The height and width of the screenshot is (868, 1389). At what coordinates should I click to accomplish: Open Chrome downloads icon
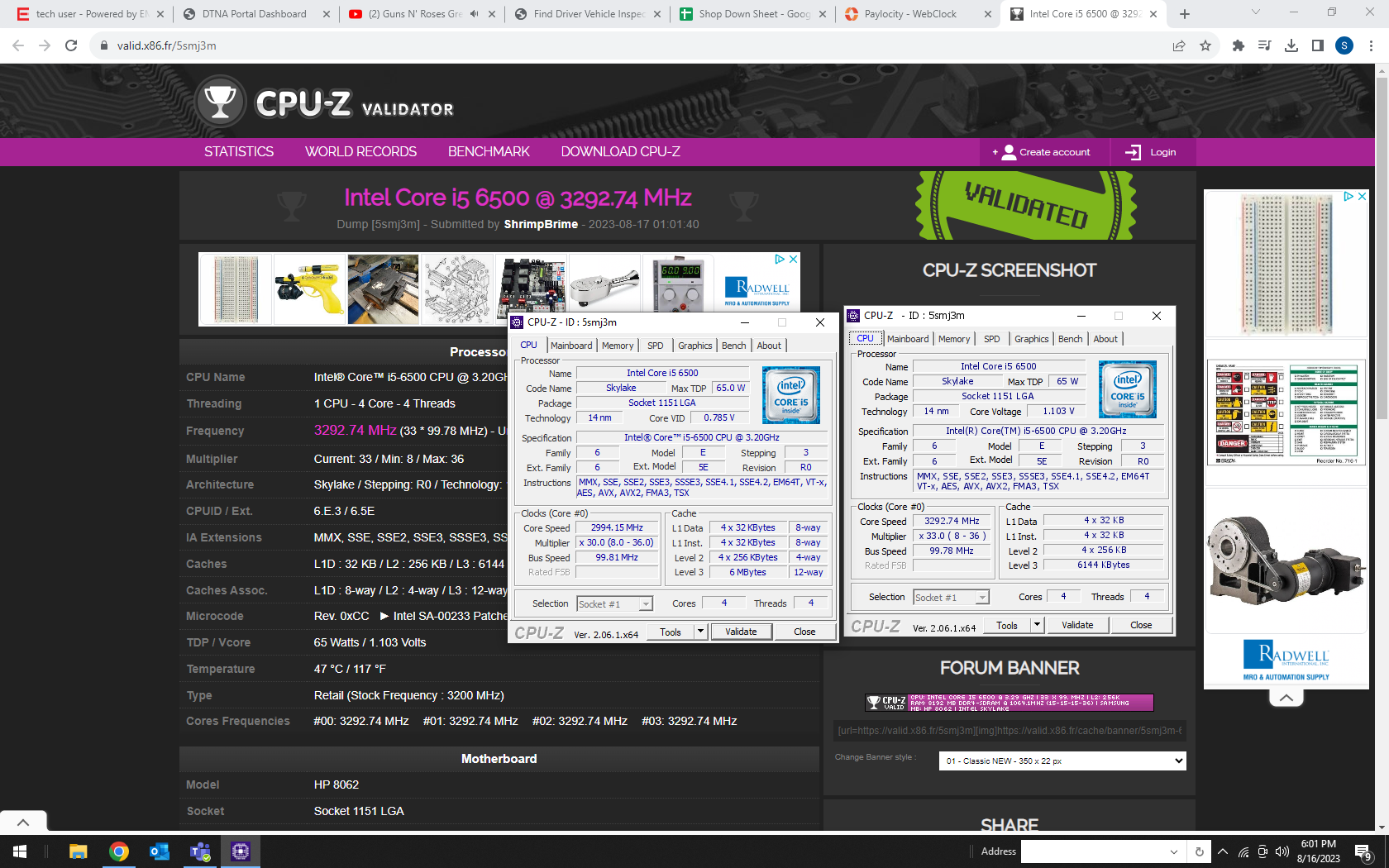tap(1291, 45)
